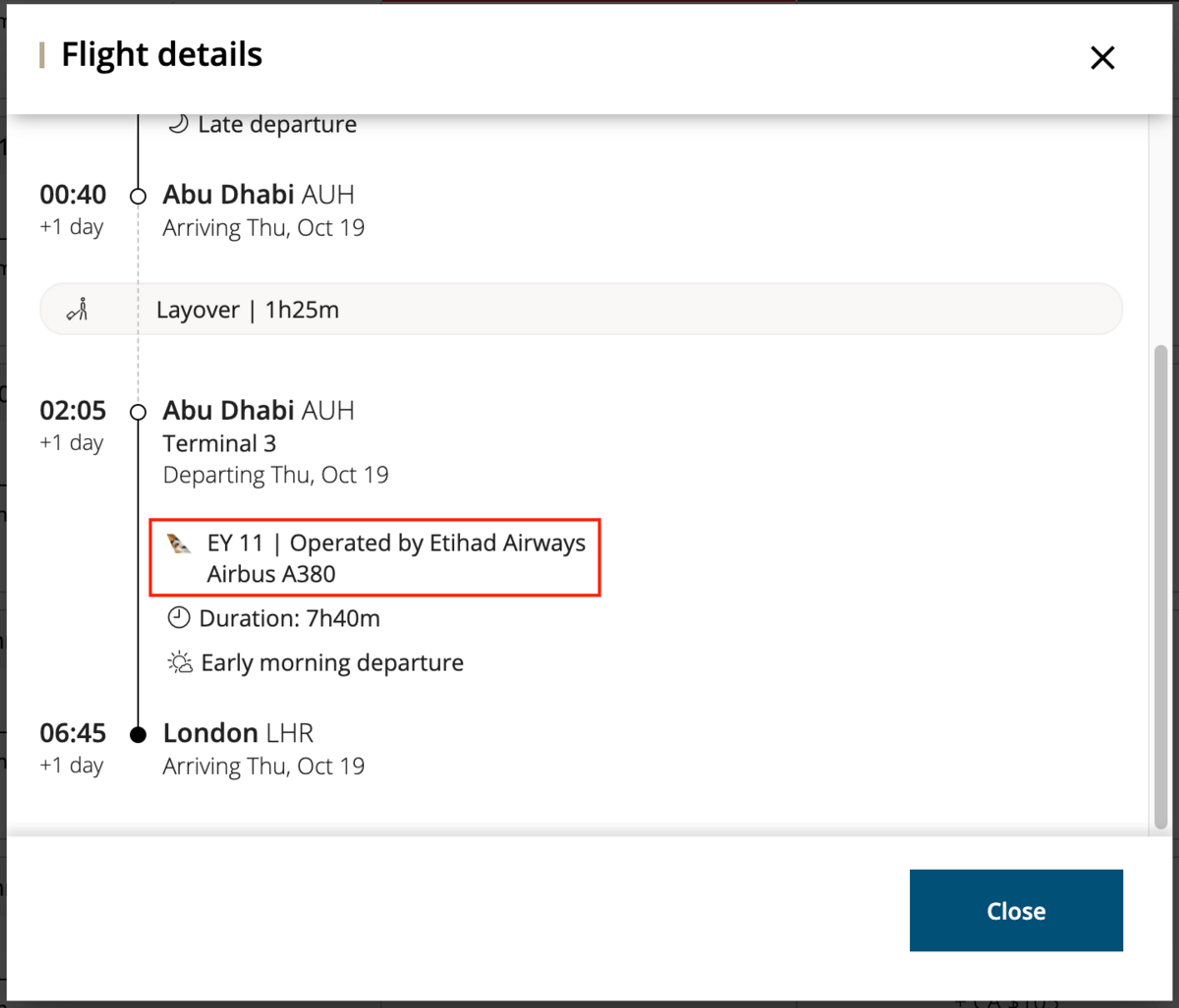
Task: Select 'Duration: 7h40m' text
Action: (x=290, y=618)
